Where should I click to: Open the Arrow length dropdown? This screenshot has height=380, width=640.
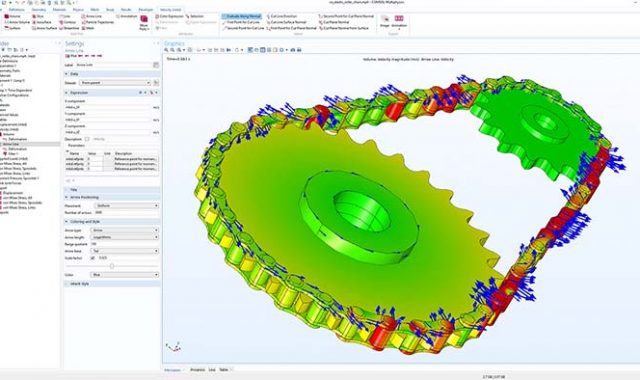(124, 237)
